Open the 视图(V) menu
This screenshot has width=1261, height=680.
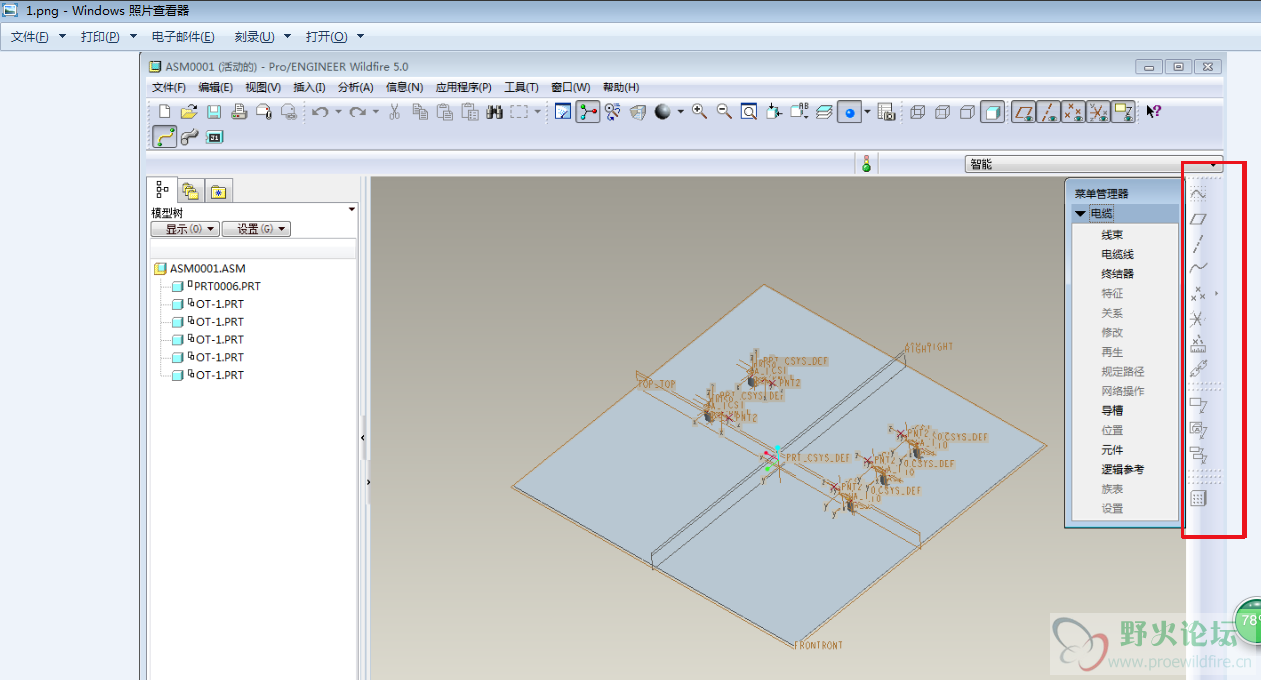click(263, 87)
